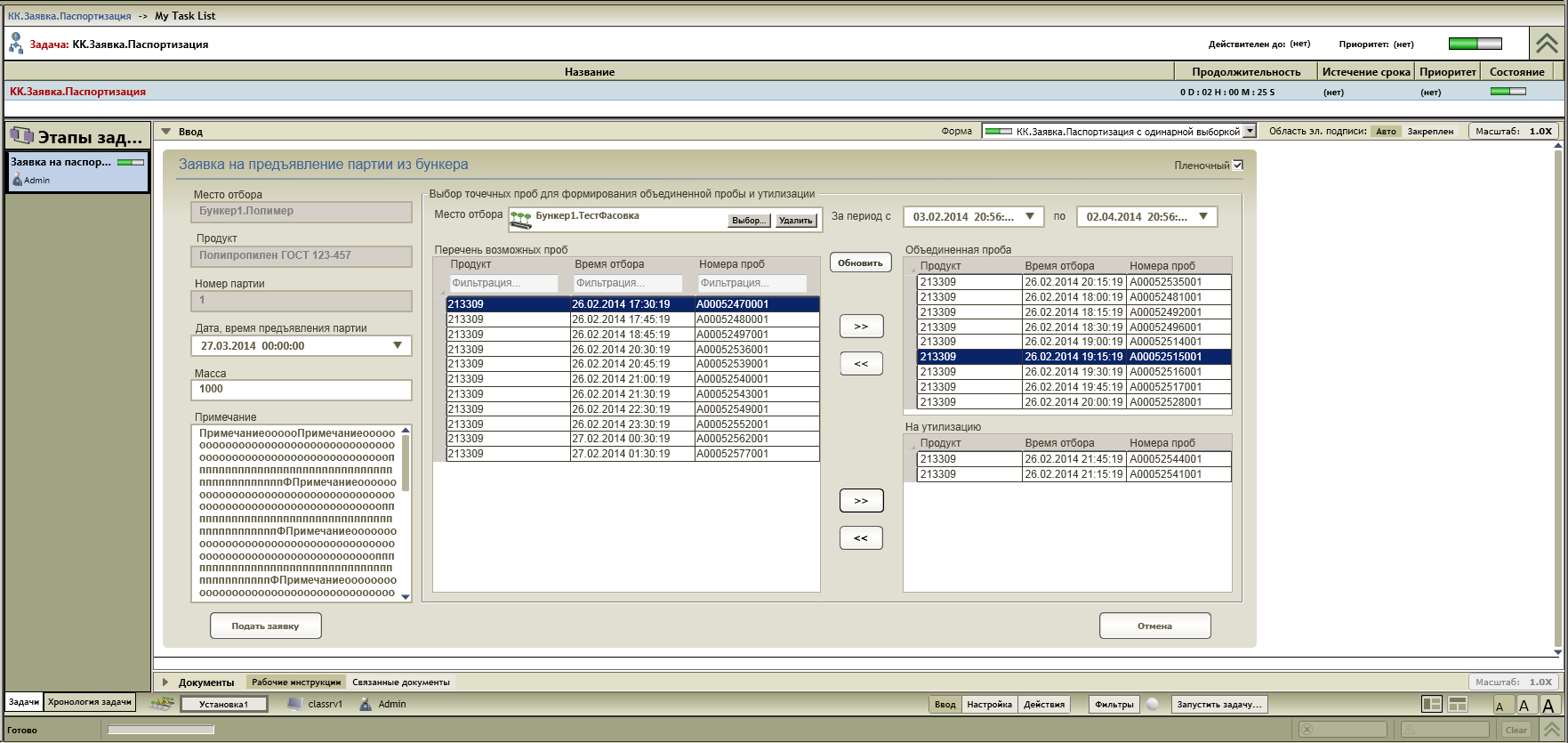Click the Примечание scrollbar down arrow

click(x=406, y=597)
